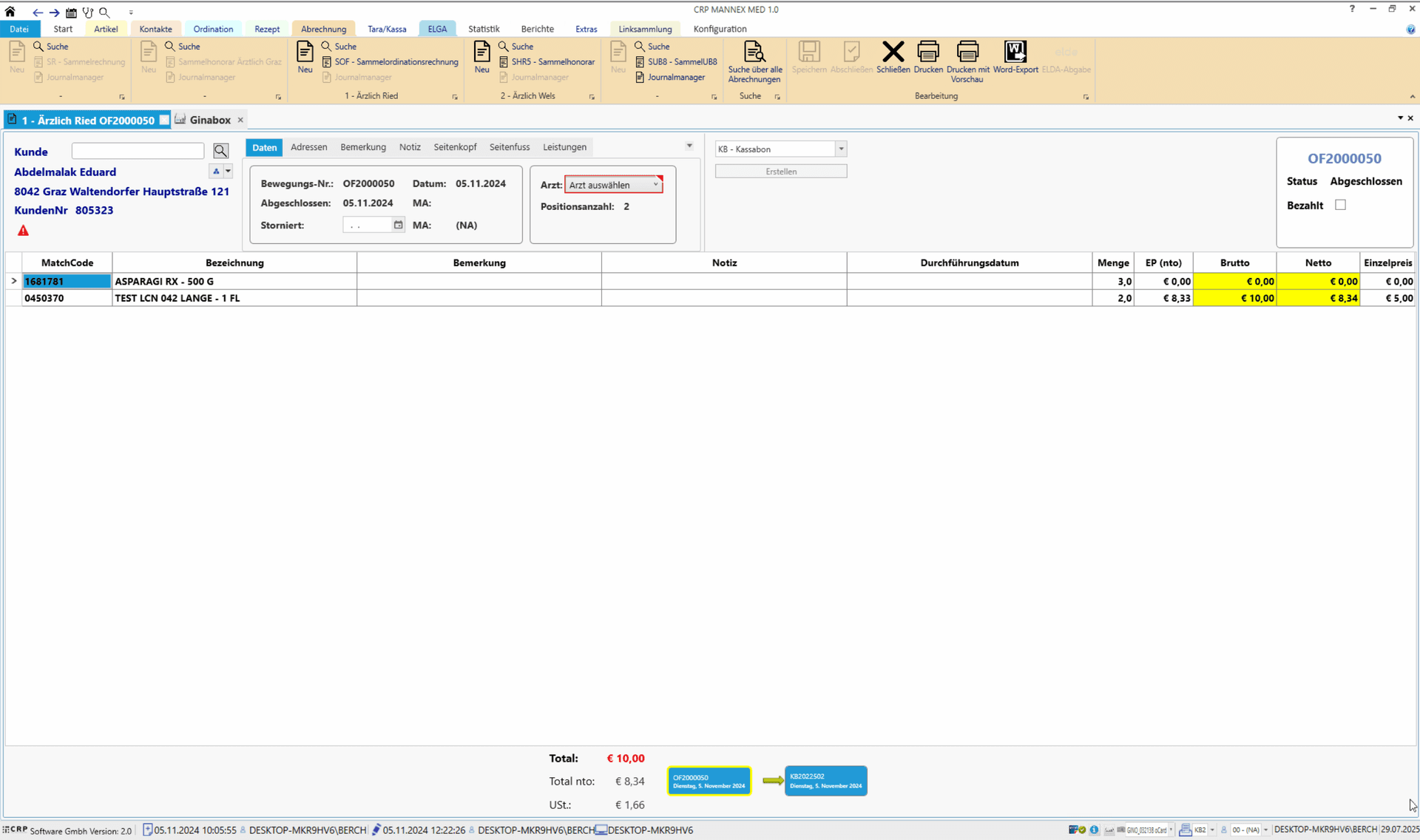The width and height of the screenshot is (1420, 840).
Task: Click the OF2000050 document flow box
Action: (x=709, y=781)
